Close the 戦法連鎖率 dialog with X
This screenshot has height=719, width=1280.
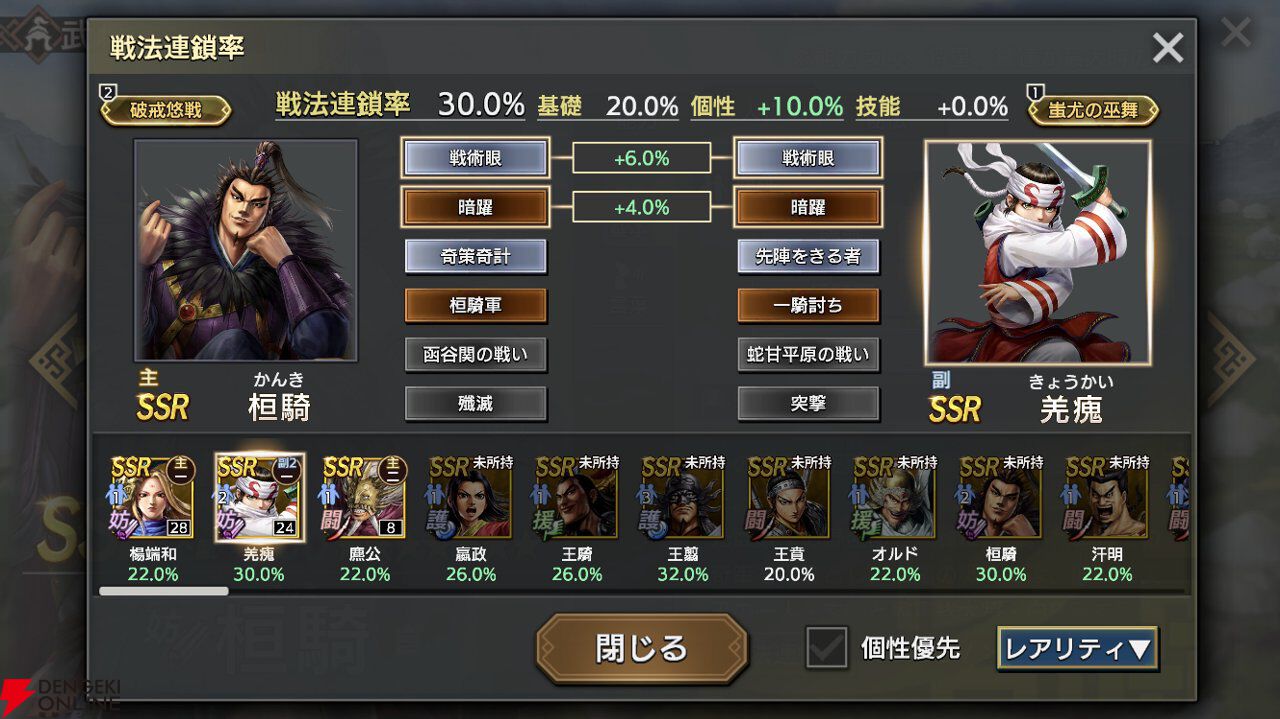coord(1168,47)
